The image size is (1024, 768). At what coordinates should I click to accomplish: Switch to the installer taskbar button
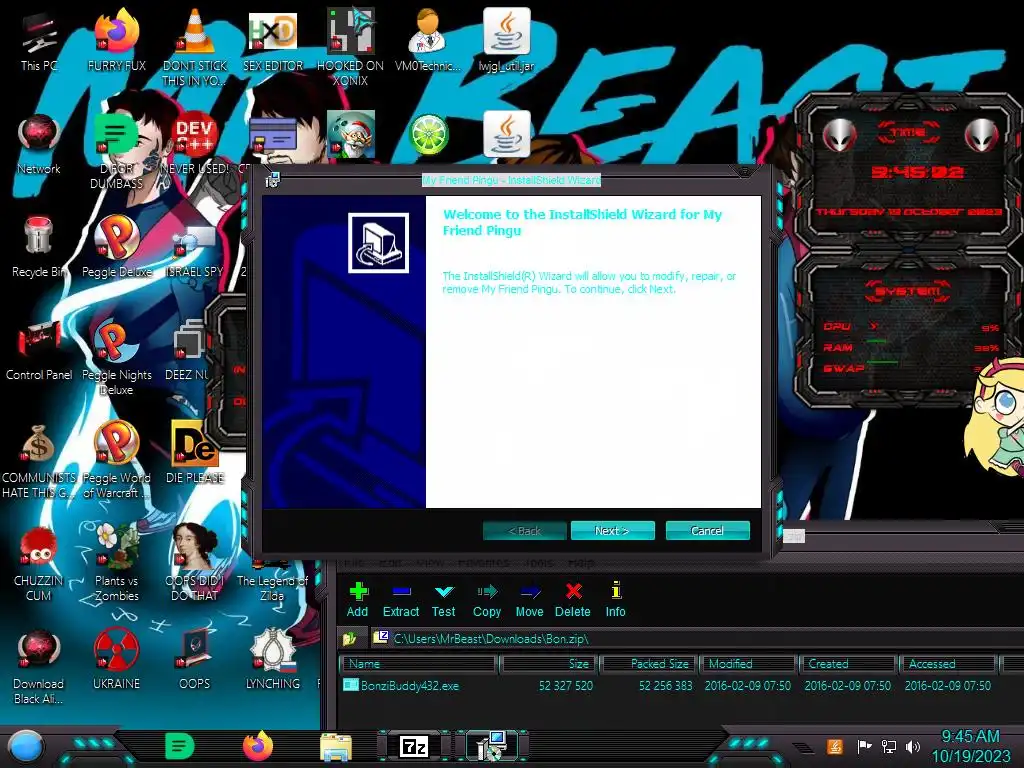pyautogui.click(x=492, y=746)
